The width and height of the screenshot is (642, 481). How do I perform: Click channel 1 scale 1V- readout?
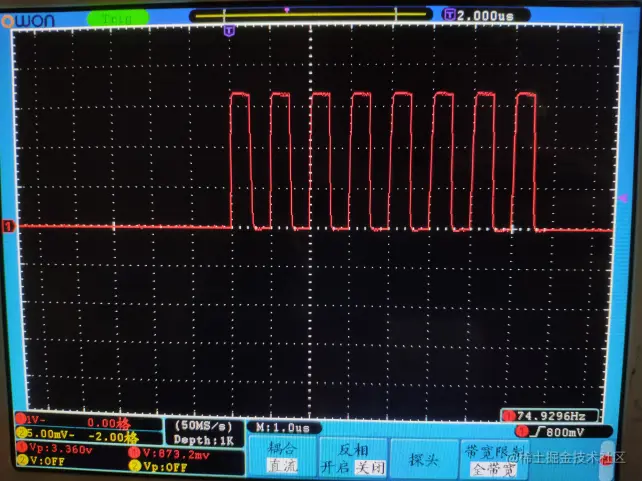[x=36, y=420]
